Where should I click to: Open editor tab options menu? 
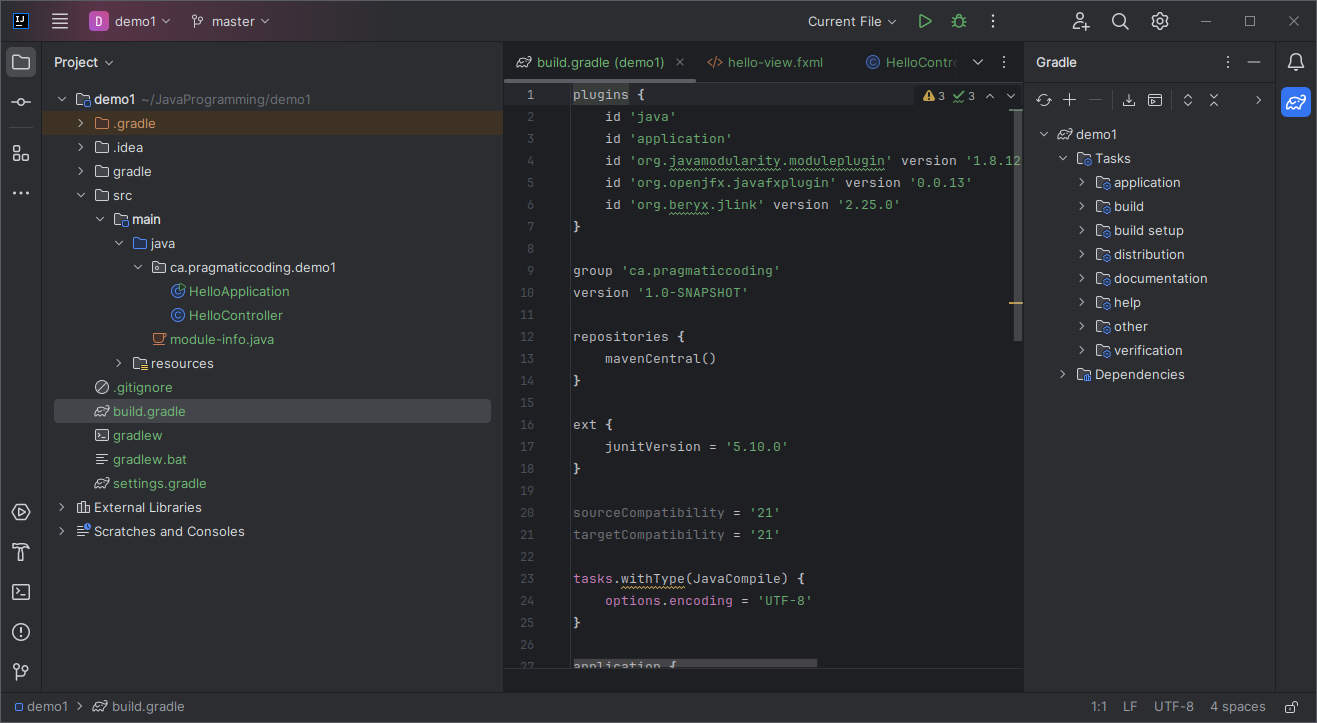pyautogui.click(x=1004, y=62)
